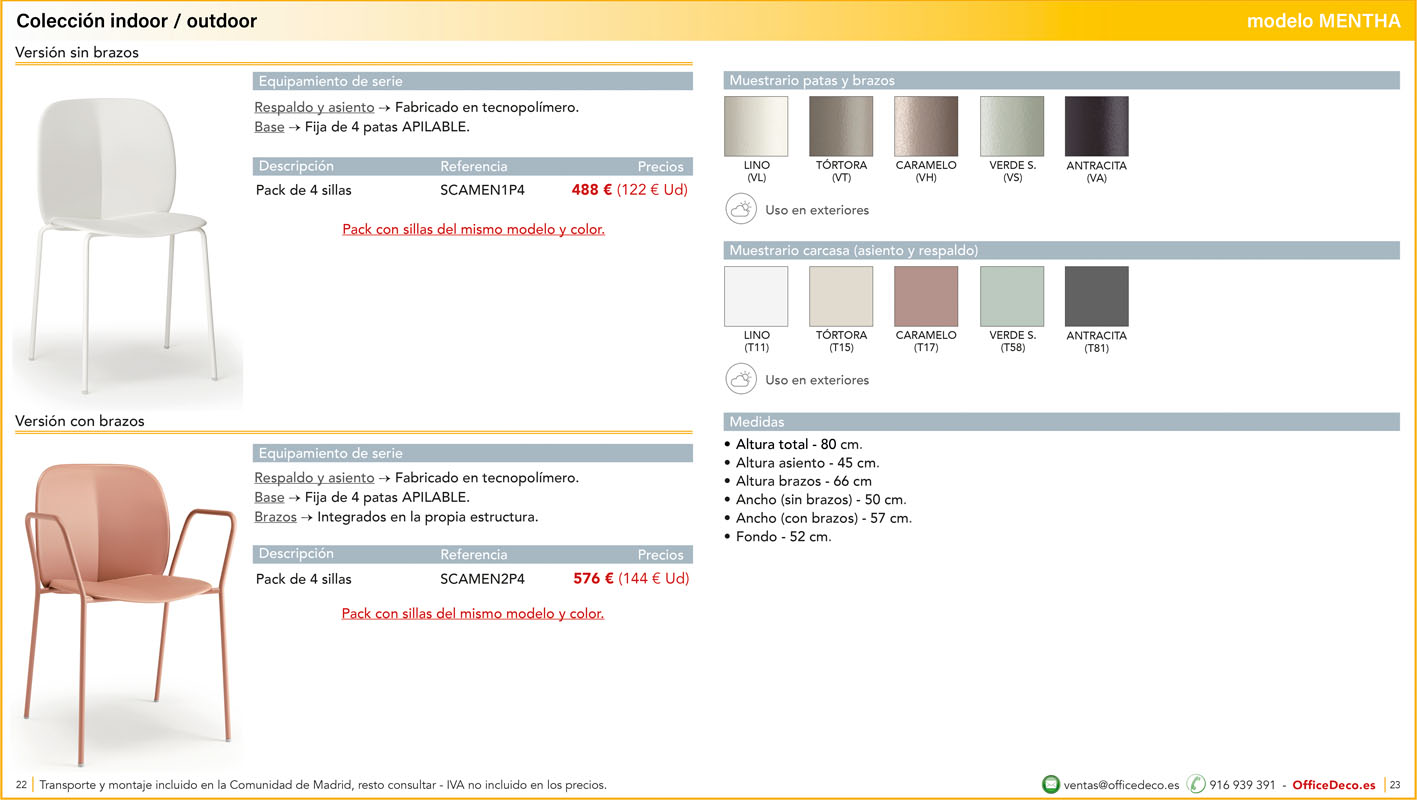Pick the Verde S. (VS) leg swatch
This screenshot has height=800, width=1417.
(x=1012, y=127)
